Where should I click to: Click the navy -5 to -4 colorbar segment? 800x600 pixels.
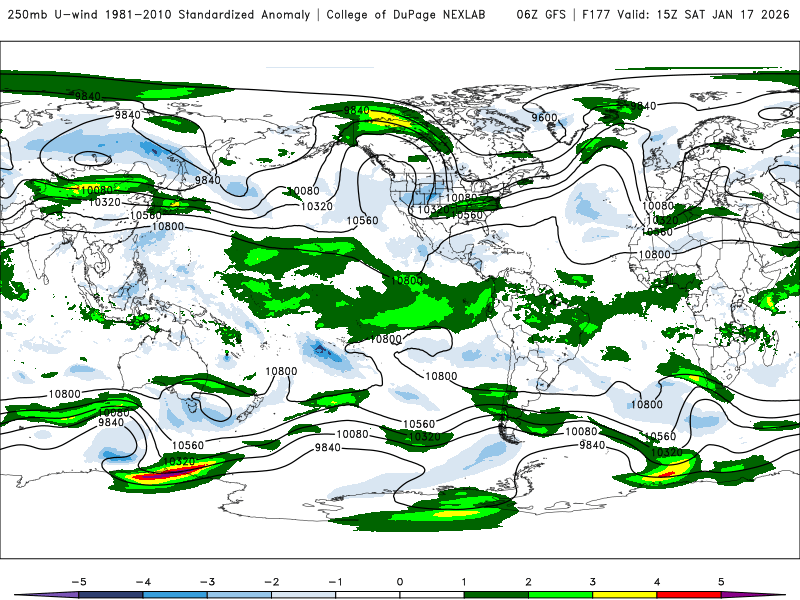[x=111, y=595]
